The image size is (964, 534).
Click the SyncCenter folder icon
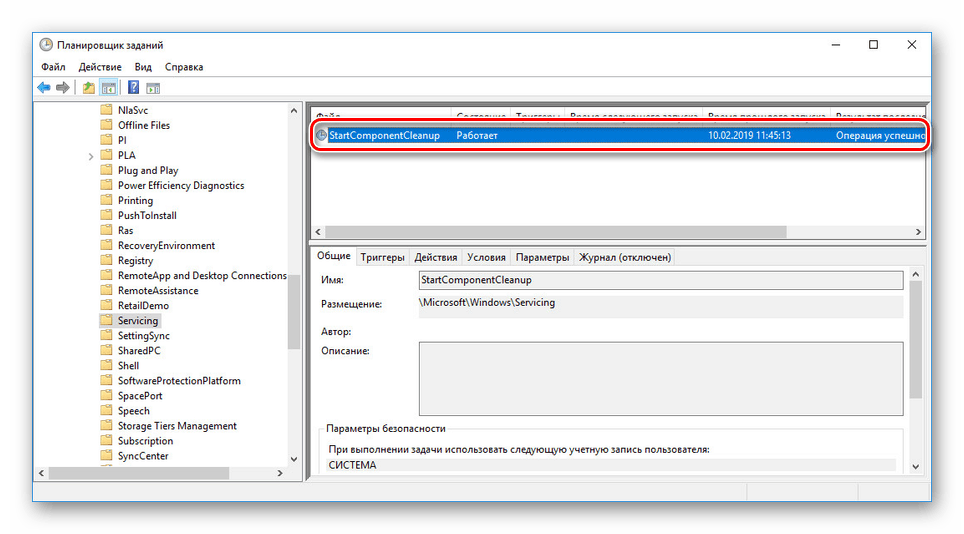click(x=106, y=456)
